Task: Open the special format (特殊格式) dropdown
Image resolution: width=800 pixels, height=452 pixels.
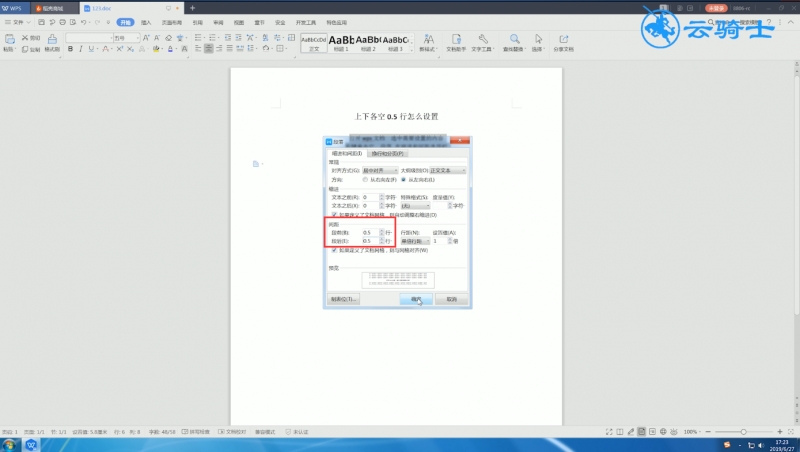Action: 415,206
